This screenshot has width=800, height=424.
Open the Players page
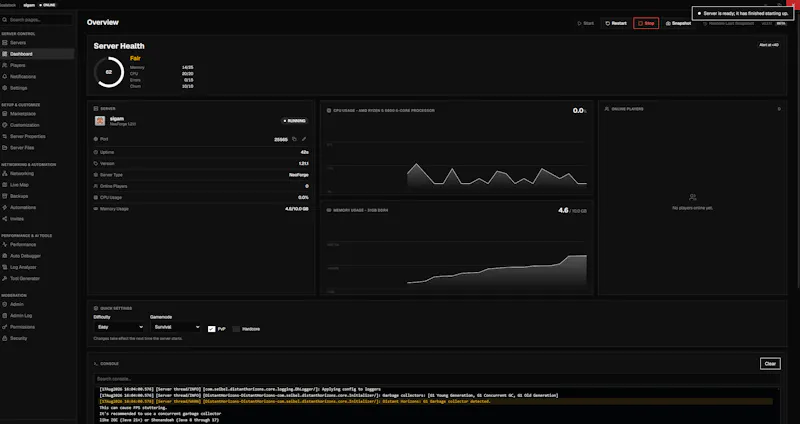37,65
